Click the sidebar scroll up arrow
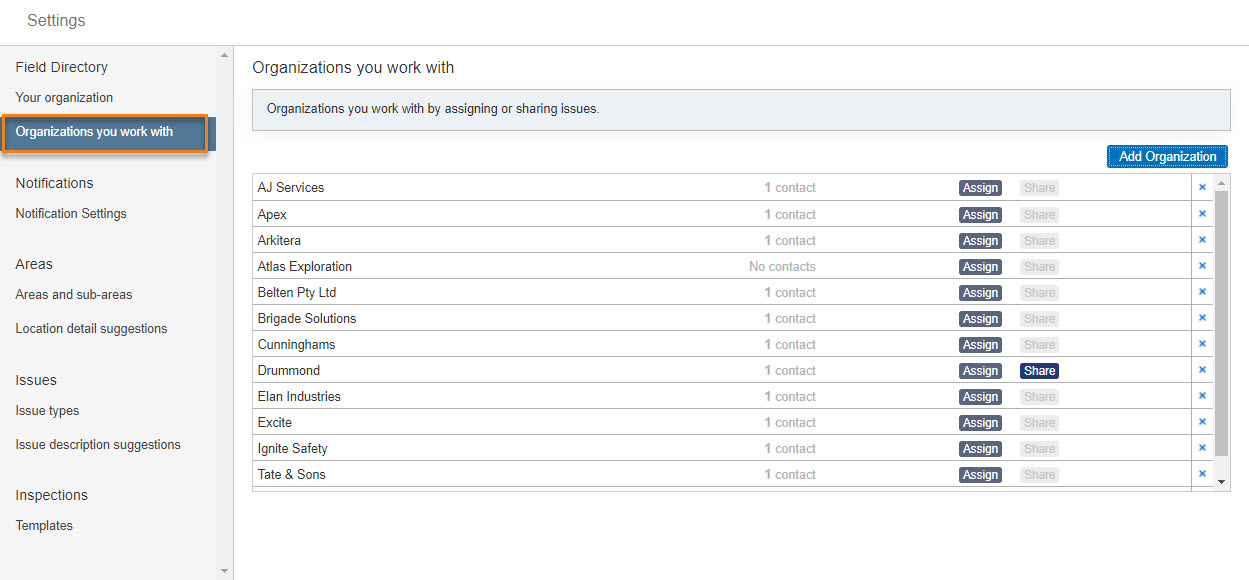1249x580 pixels. 224,55
